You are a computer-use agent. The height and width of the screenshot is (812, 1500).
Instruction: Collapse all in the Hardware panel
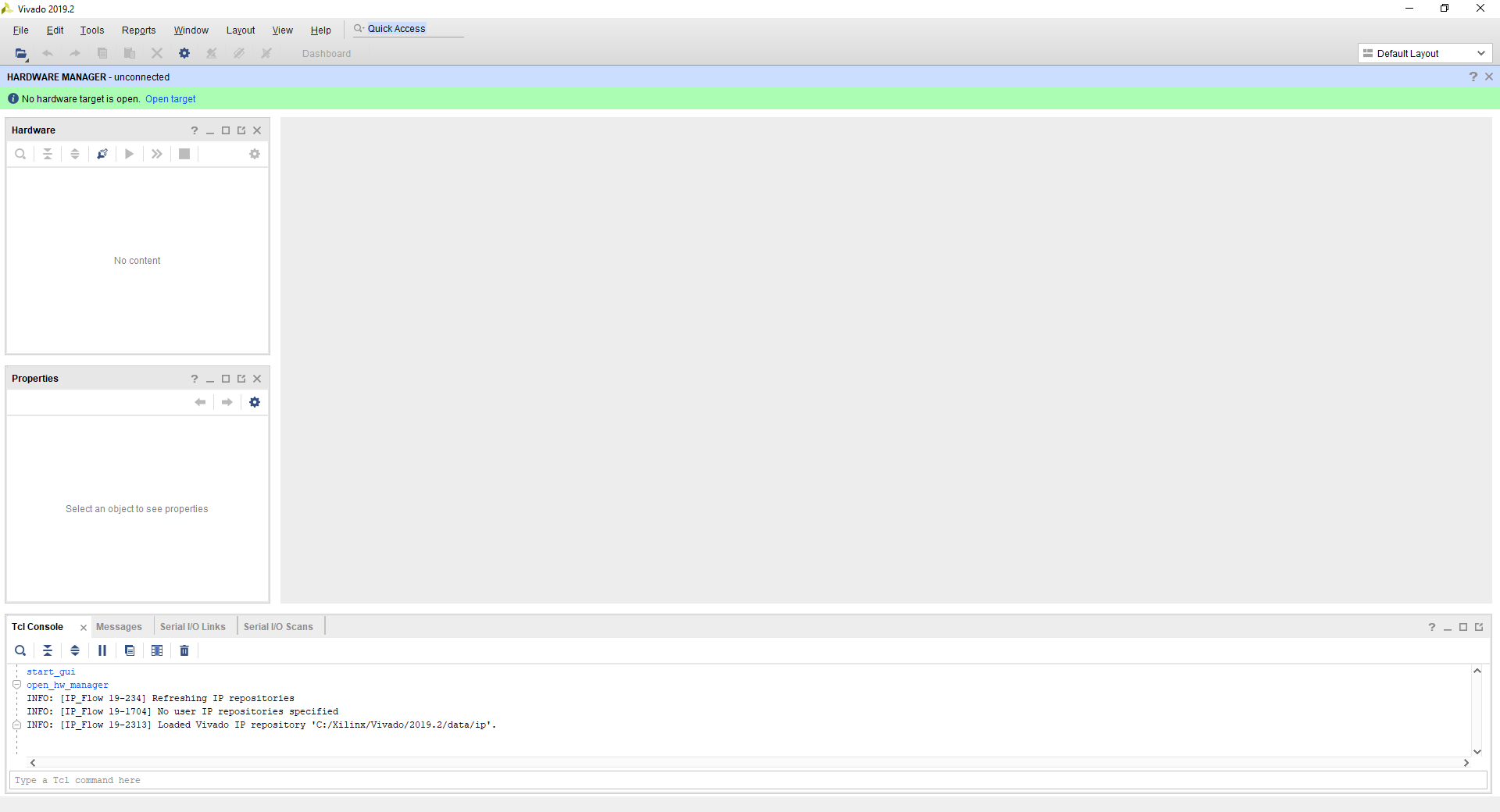pyautogui.click(x=48, y=154)
